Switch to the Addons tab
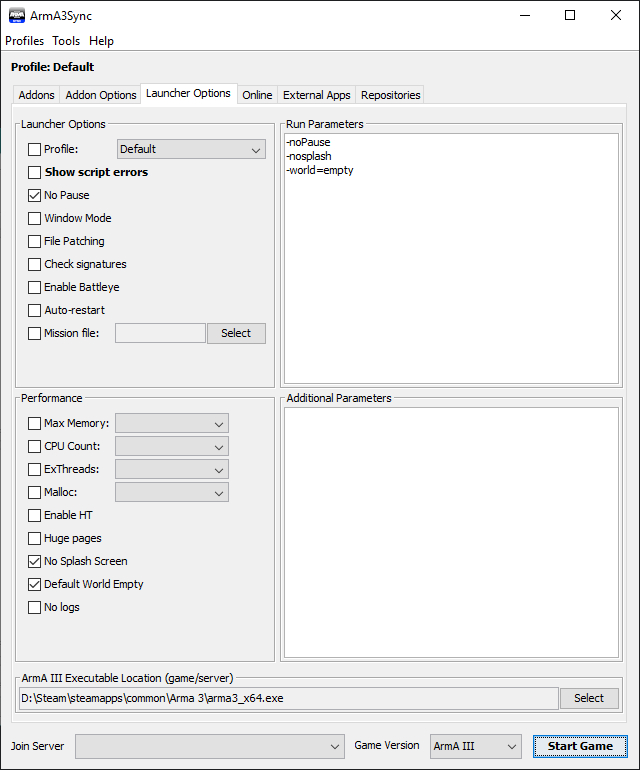Screen dimensions: 640x770 pyautogui.click(x=37, y=95)
